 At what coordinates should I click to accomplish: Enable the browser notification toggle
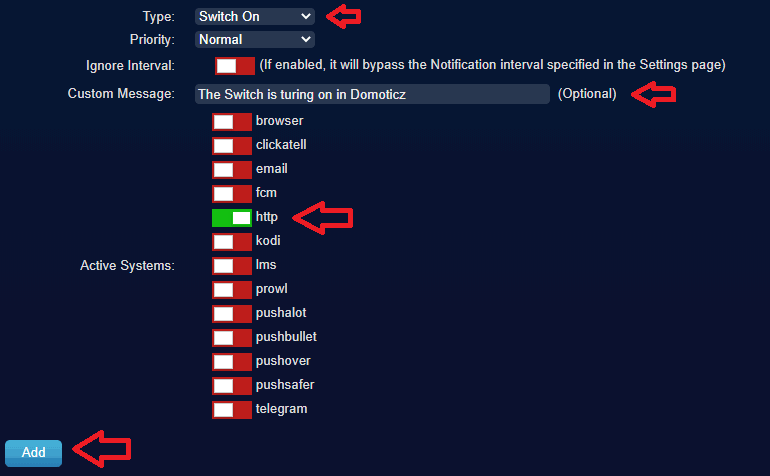232,122
